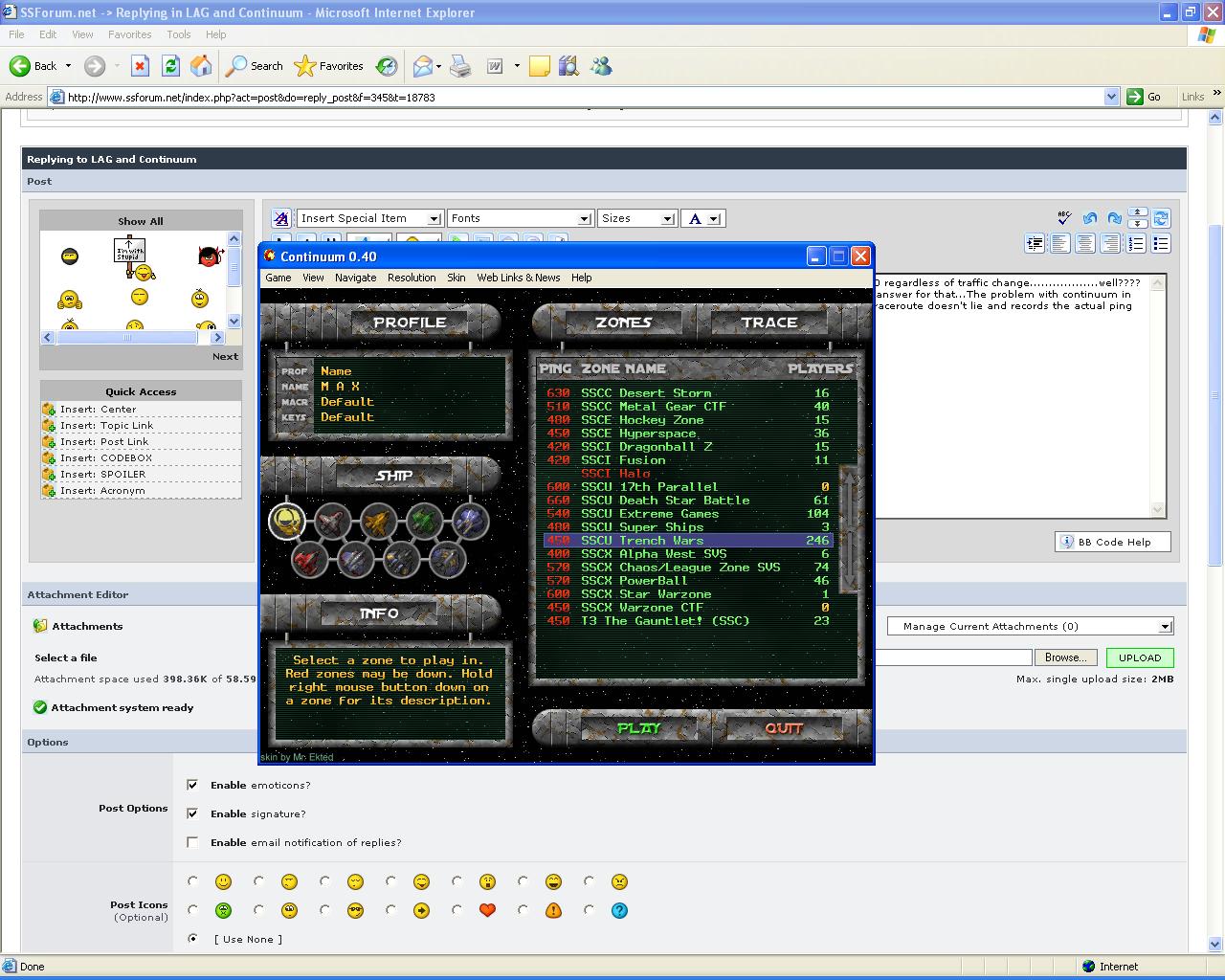Click the bulleted list icon in editor
1225x980 pixels.
tap(1161, 244)
